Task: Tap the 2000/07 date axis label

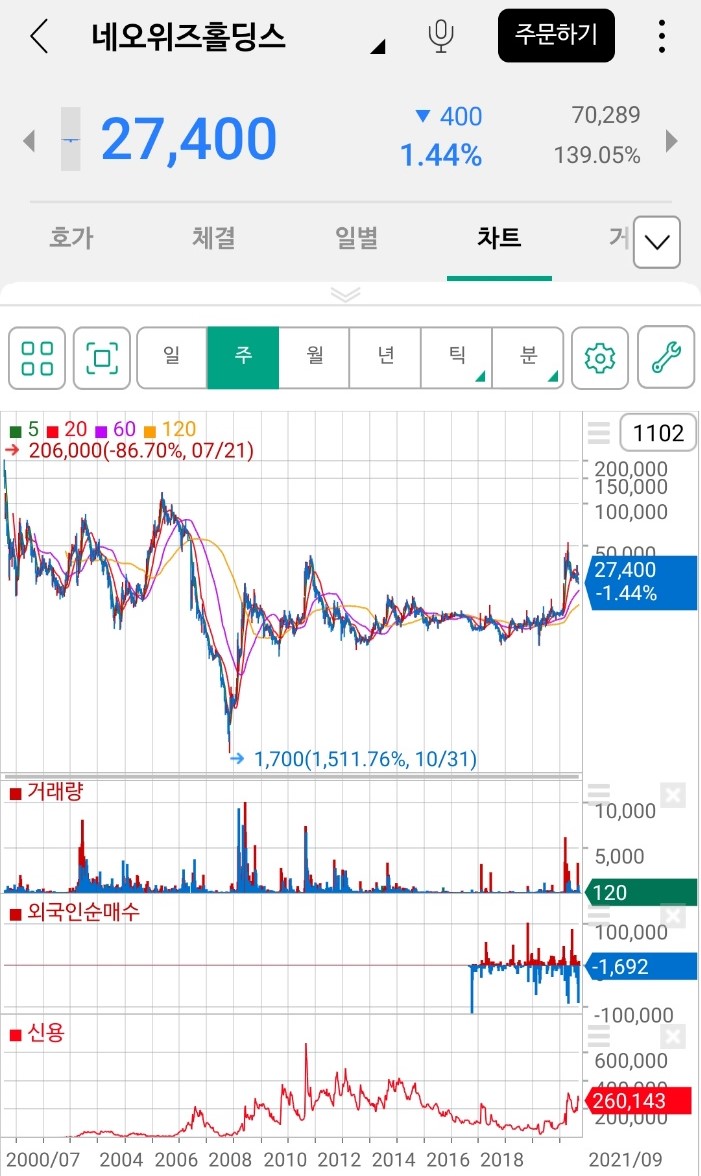Action: [43, 1160]
